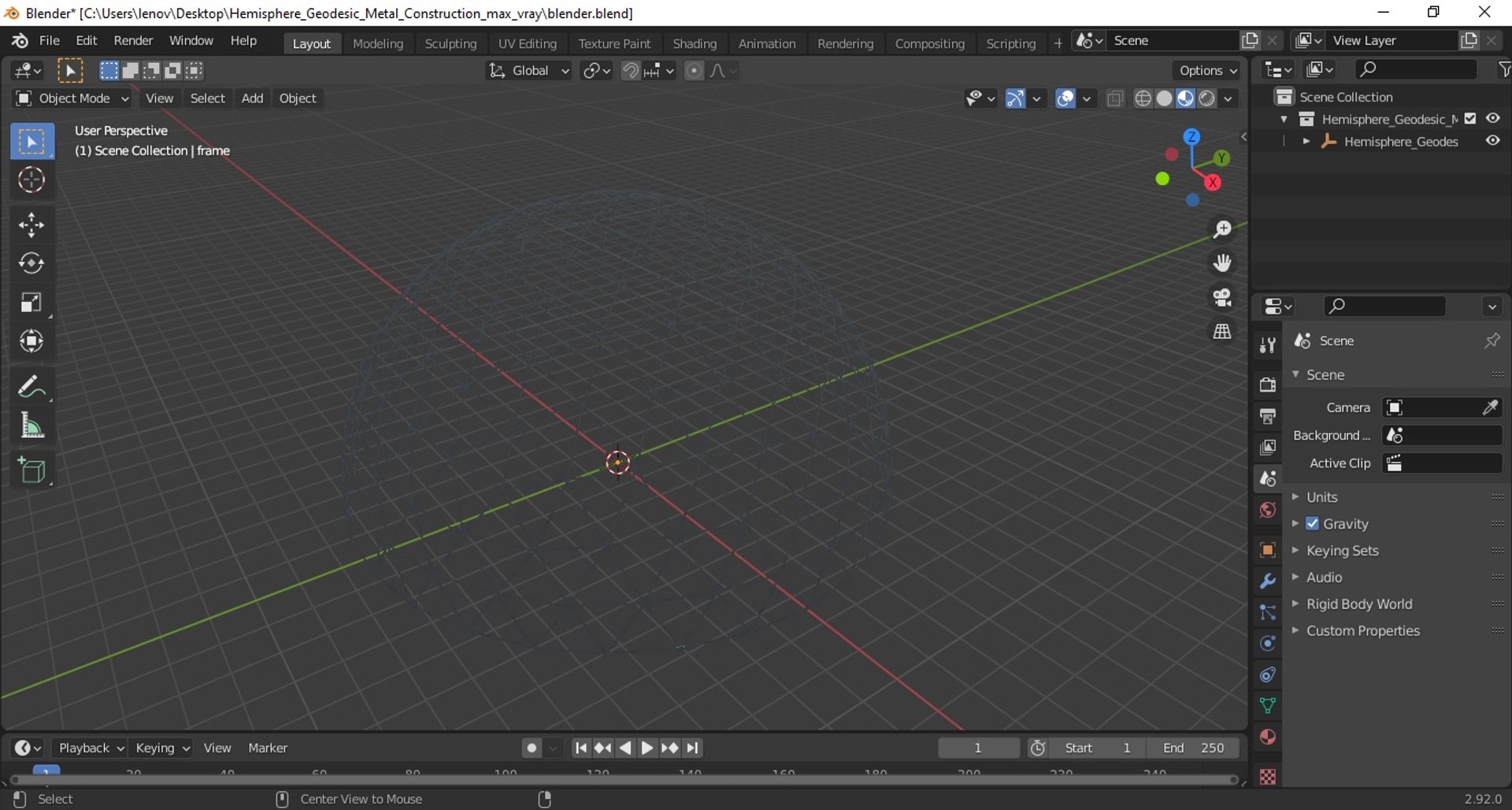This screenshot has height=810, width=1512.
Task: Open the Keying dropdown in timeline
Action: point(161,748)
